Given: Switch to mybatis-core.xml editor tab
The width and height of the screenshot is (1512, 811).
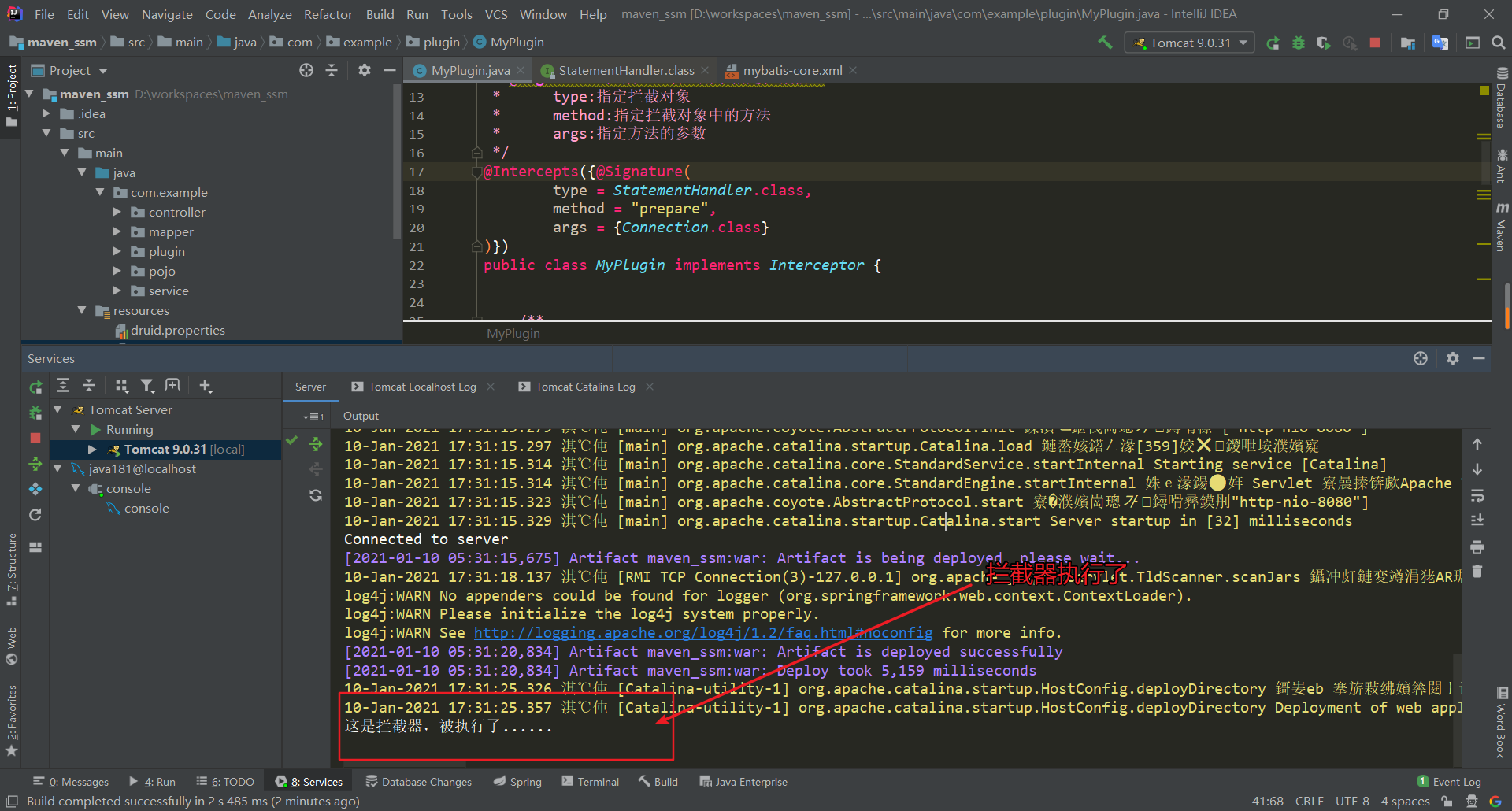Looking at the screenshot, I should tap(792, 70).
